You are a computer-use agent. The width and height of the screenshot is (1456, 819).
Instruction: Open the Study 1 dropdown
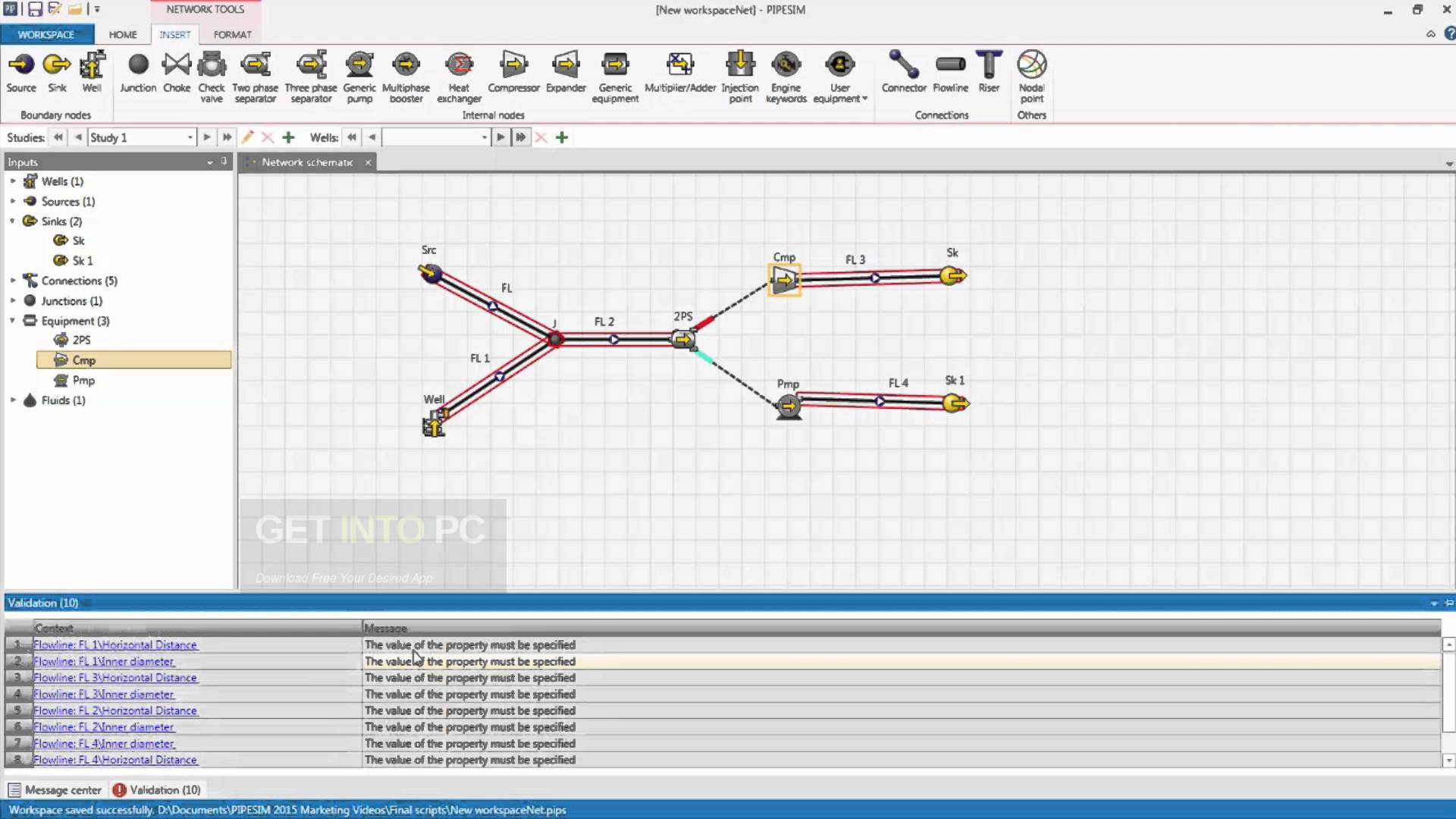190,137
